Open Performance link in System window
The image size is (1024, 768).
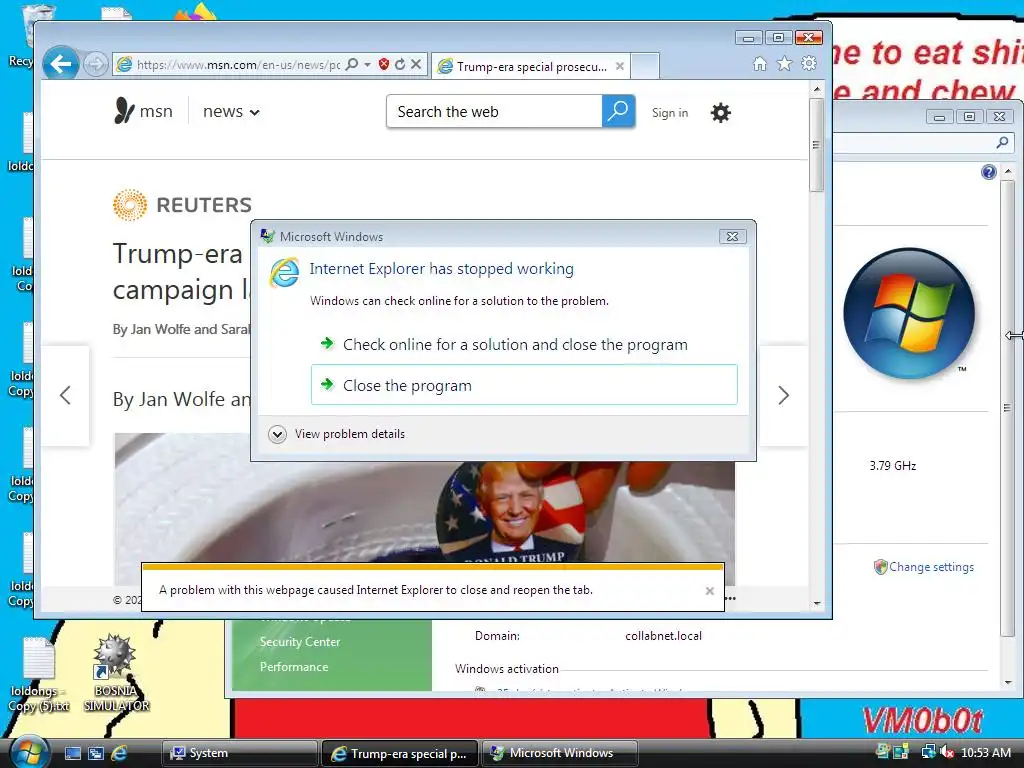click(x=294, y=667)
